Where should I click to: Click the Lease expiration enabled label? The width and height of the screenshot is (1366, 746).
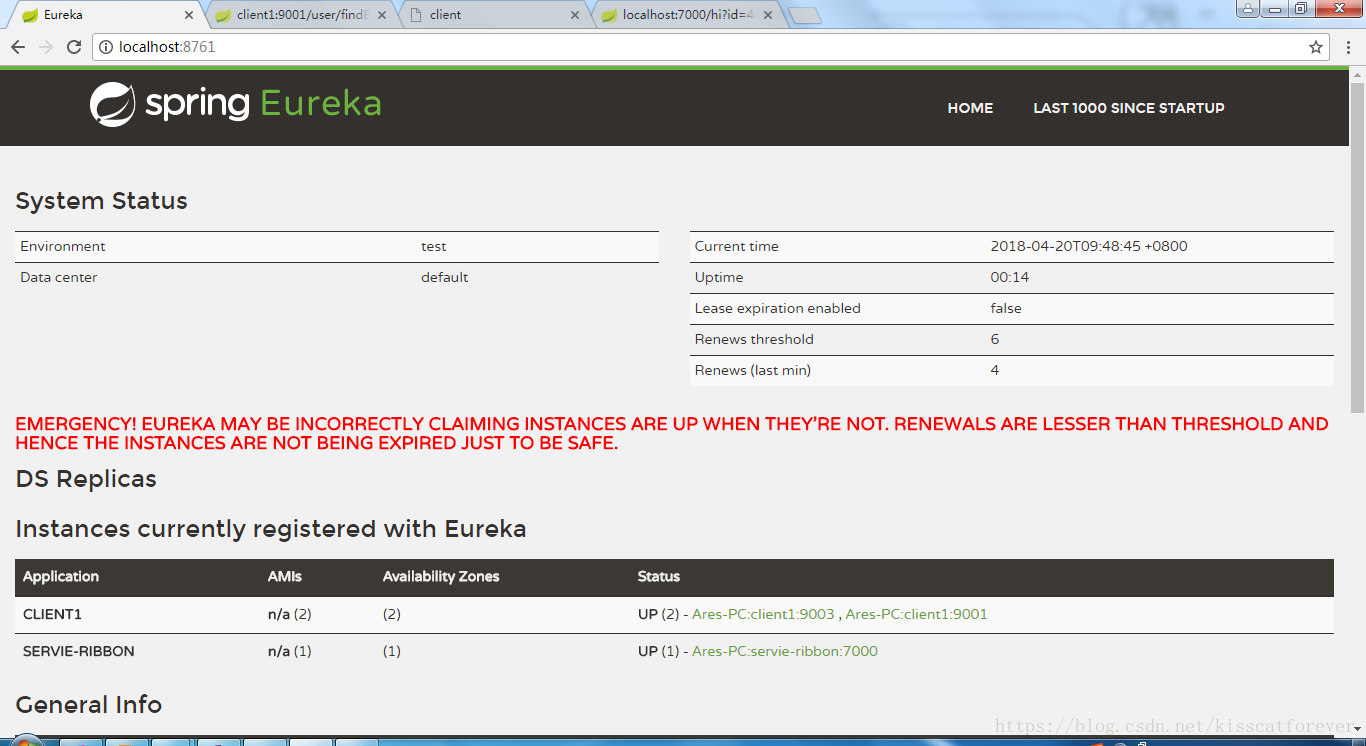tap(778, 308)
